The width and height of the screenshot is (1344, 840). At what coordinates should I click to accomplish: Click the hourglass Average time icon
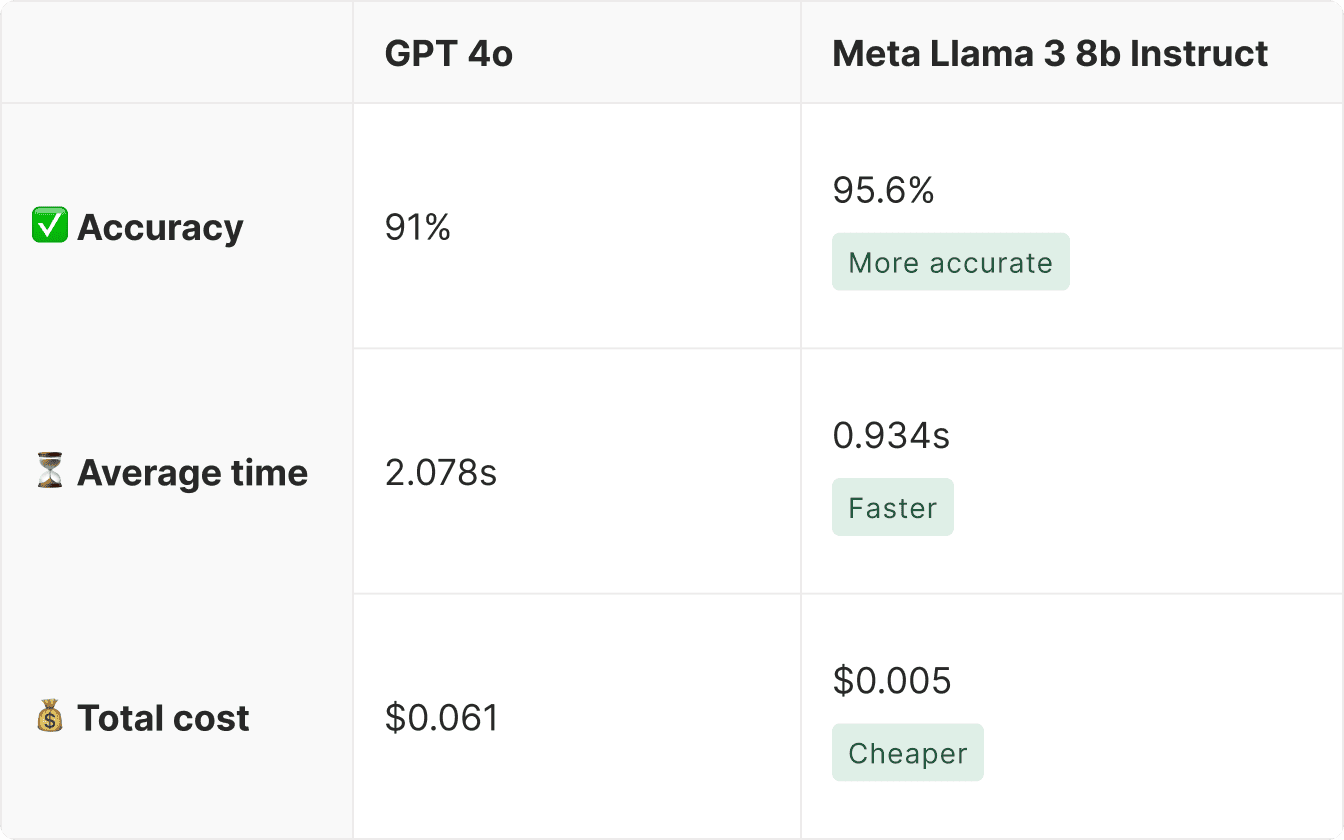point(49,472)
